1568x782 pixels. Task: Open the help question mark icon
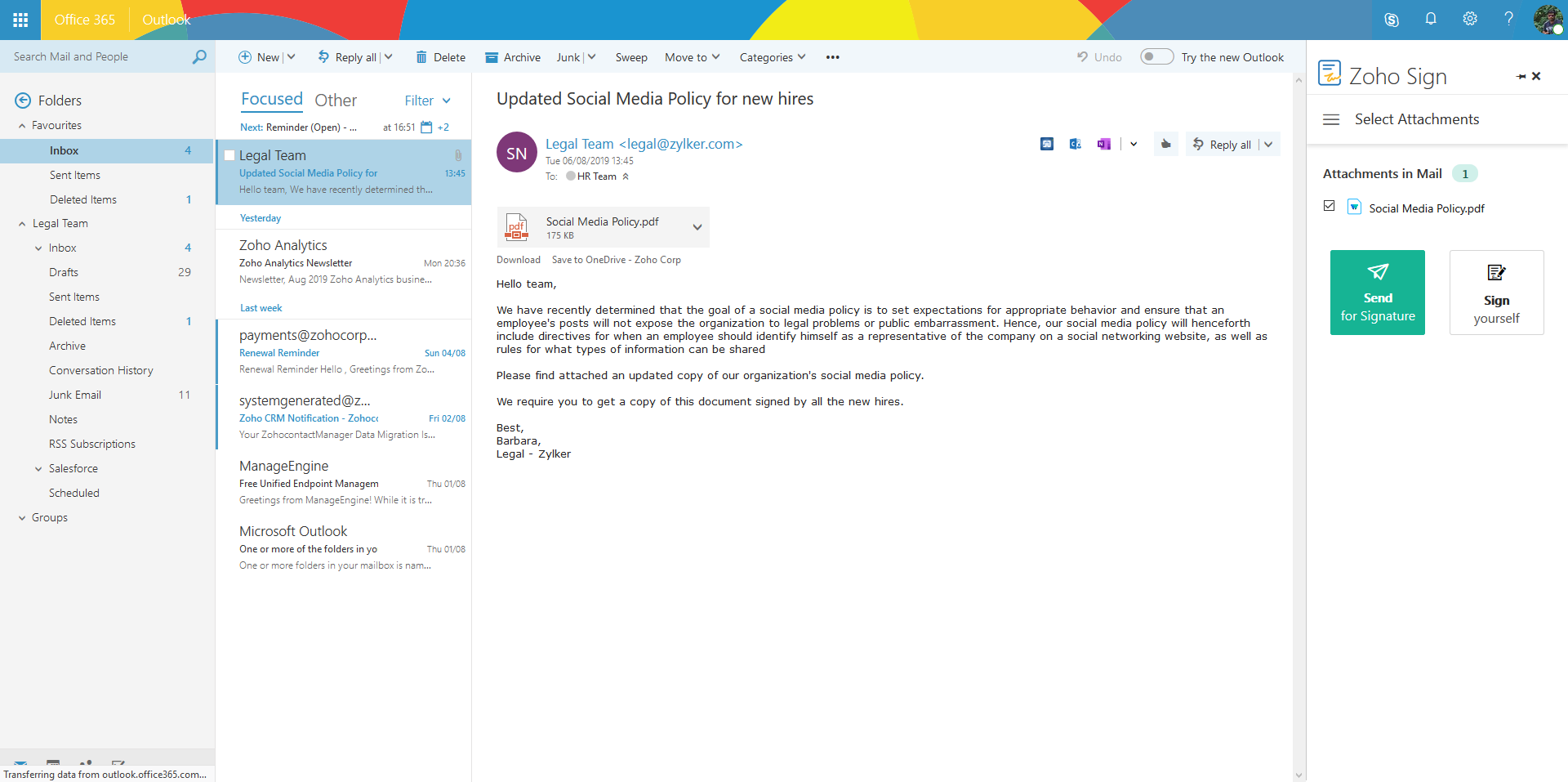pyautogui.click(x=1508, y=19)
